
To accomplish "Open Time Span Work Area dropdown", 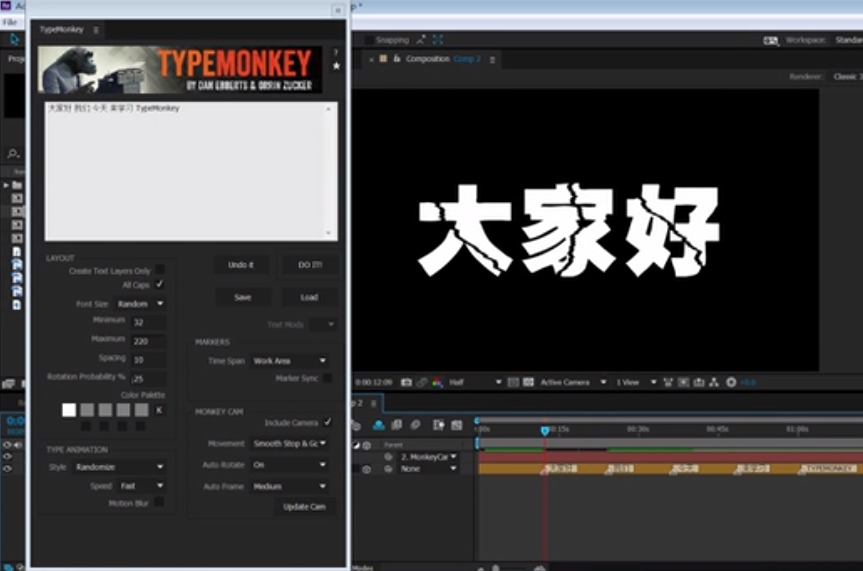I will pos(290,361).
